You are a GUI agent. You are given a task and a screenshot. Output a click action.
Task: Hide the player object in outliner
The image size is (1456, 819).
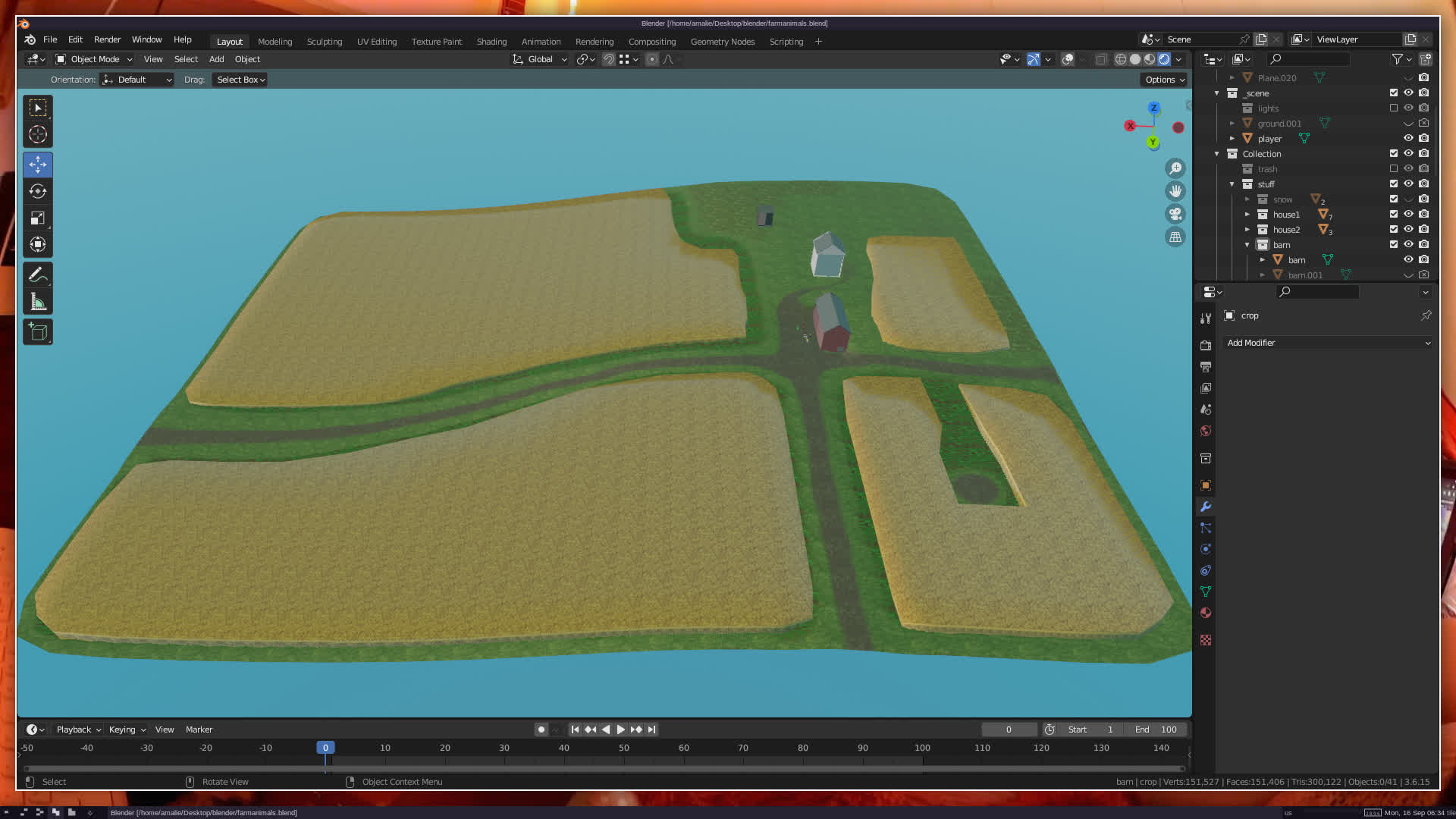click(x=1408, y=139)
